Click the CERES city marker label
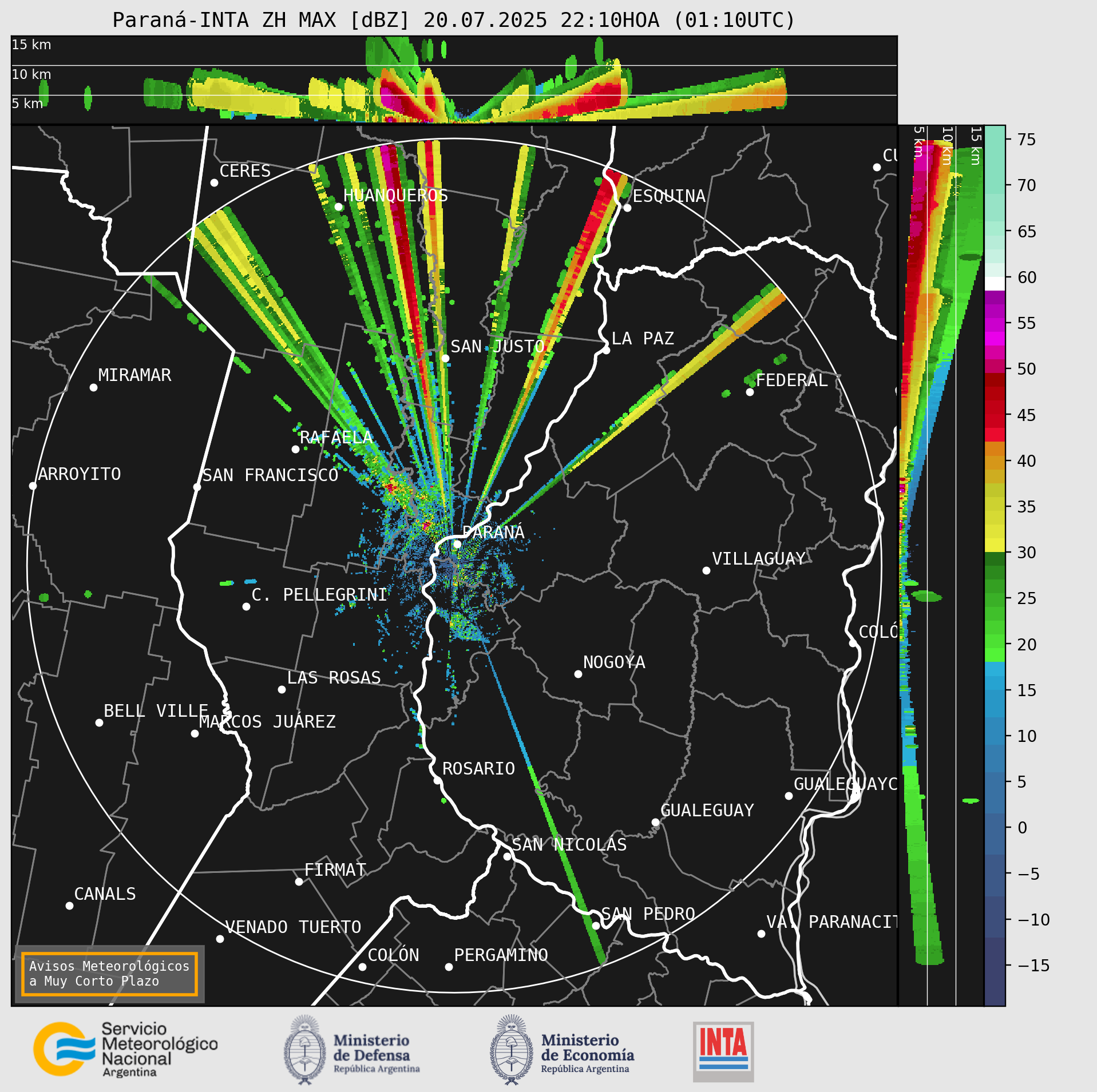Screen dimensions: 1097x1092 [245, 170]
